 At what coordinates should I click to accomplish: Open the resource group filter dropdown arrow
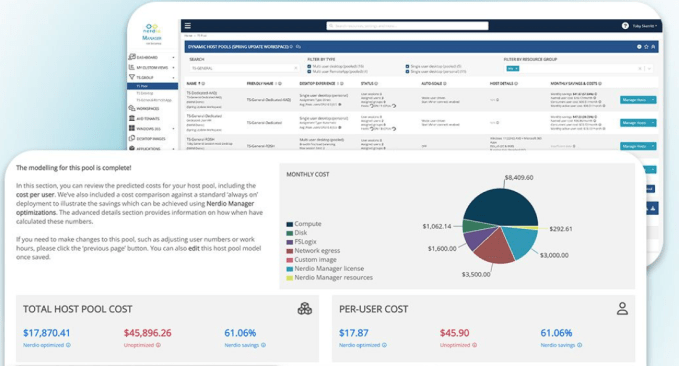pos(649,68)
